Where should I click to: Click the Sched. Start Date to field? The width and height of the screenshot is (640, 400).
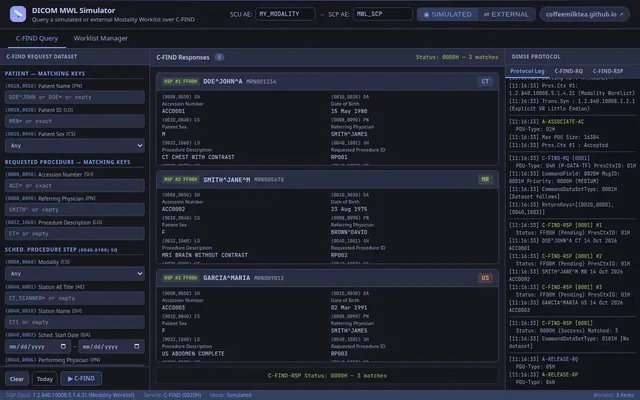pos(111,347)
